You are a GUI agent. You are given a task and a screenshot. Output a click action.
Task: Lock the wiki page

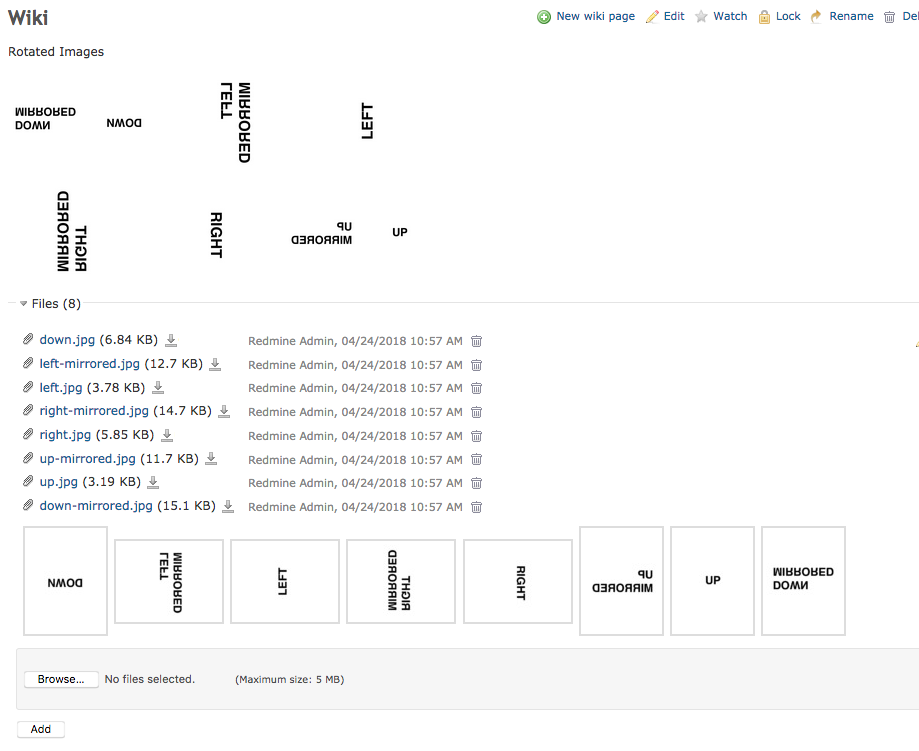pyautogui.click(x=780, y=16)
